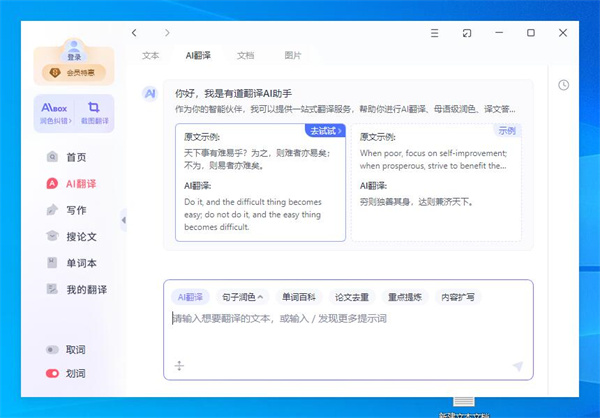Select the AI翻译 mode chip
The height and width of the screenshot is (418, 600).
coord(189,297)
